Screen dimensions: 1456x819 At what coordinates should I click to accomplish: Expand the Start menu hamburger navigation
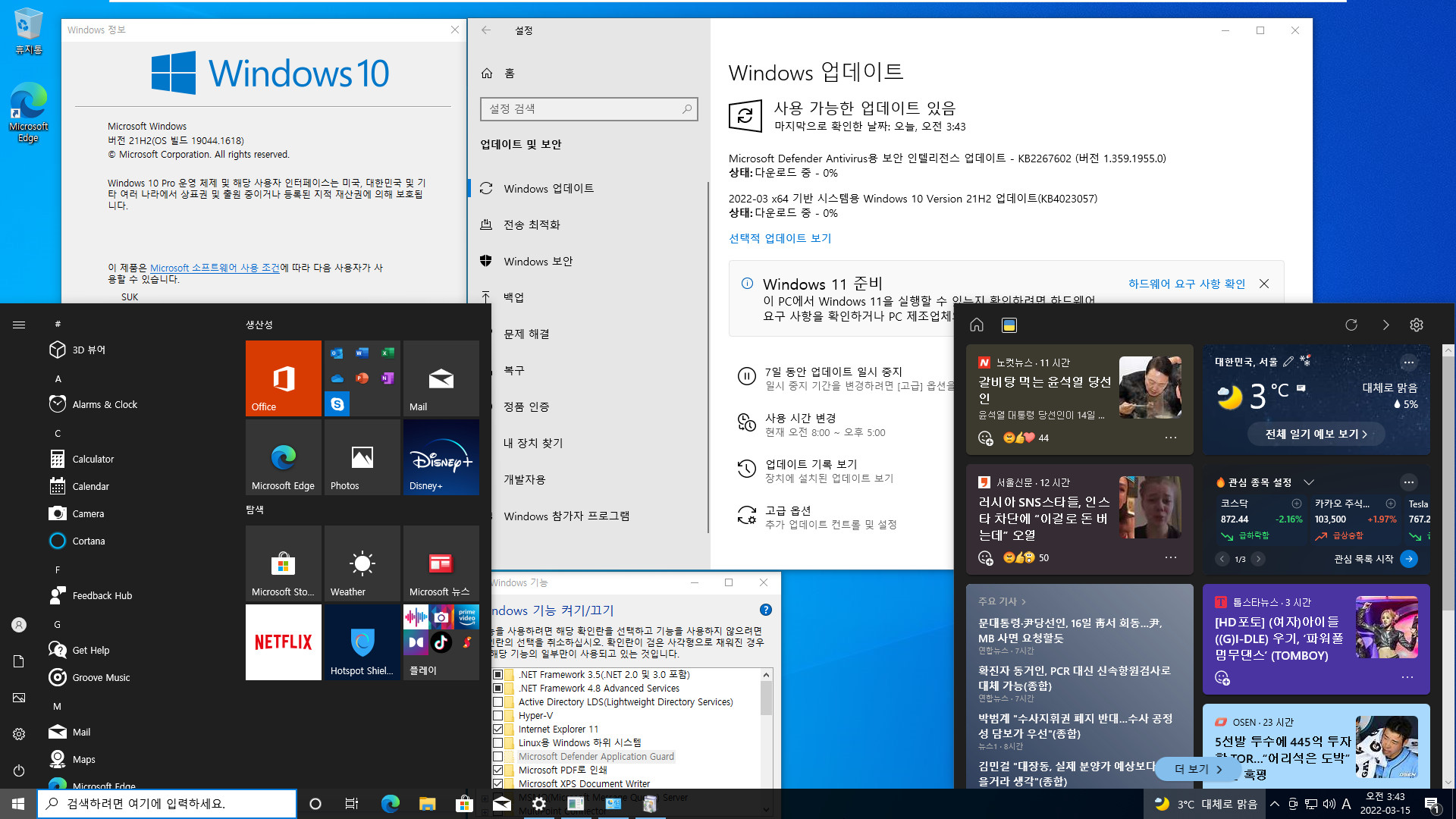(x=19, y=325)
